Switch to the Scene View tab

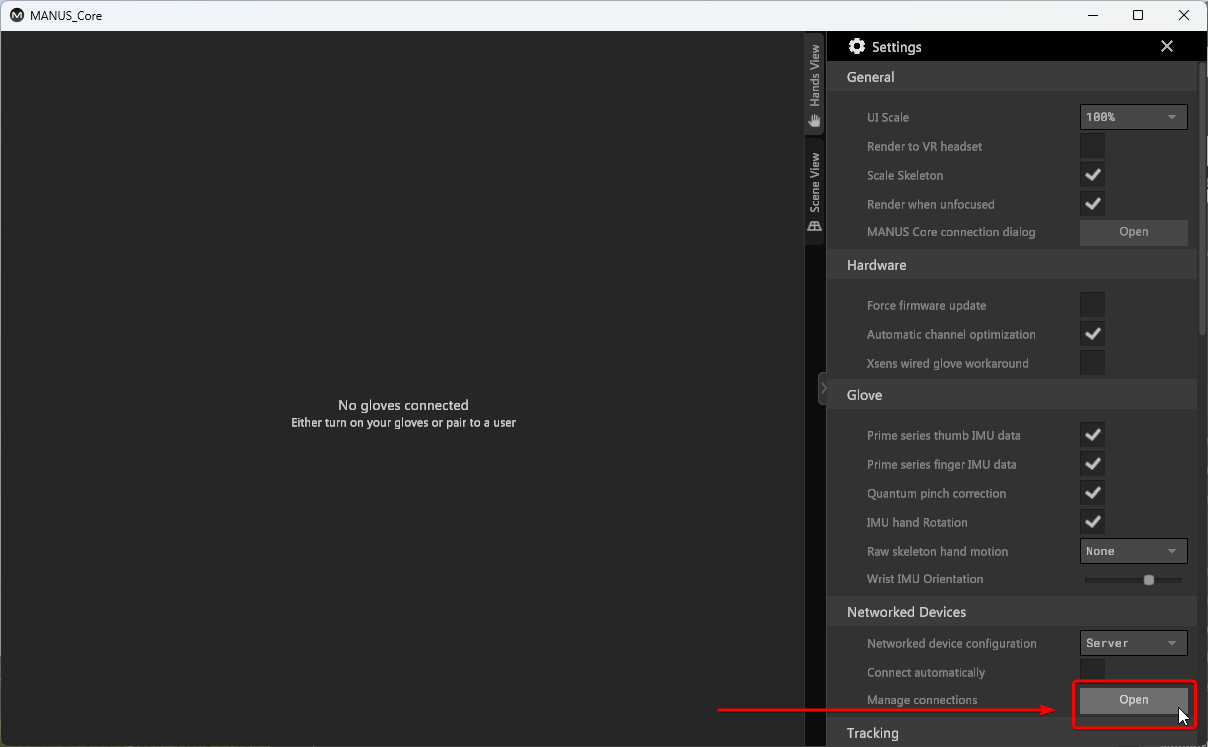(x=815, y=191)
